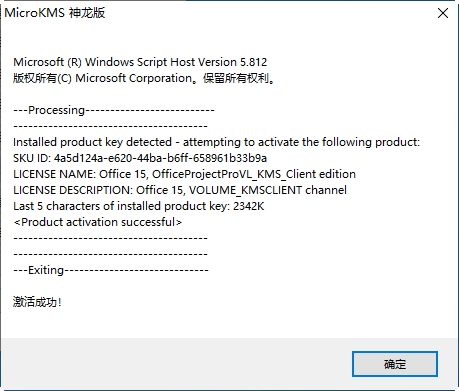Image resolution: width=459 pixels, height=391 pixels.
Task: Click the SKU ID label
Action: coord(32,158)
